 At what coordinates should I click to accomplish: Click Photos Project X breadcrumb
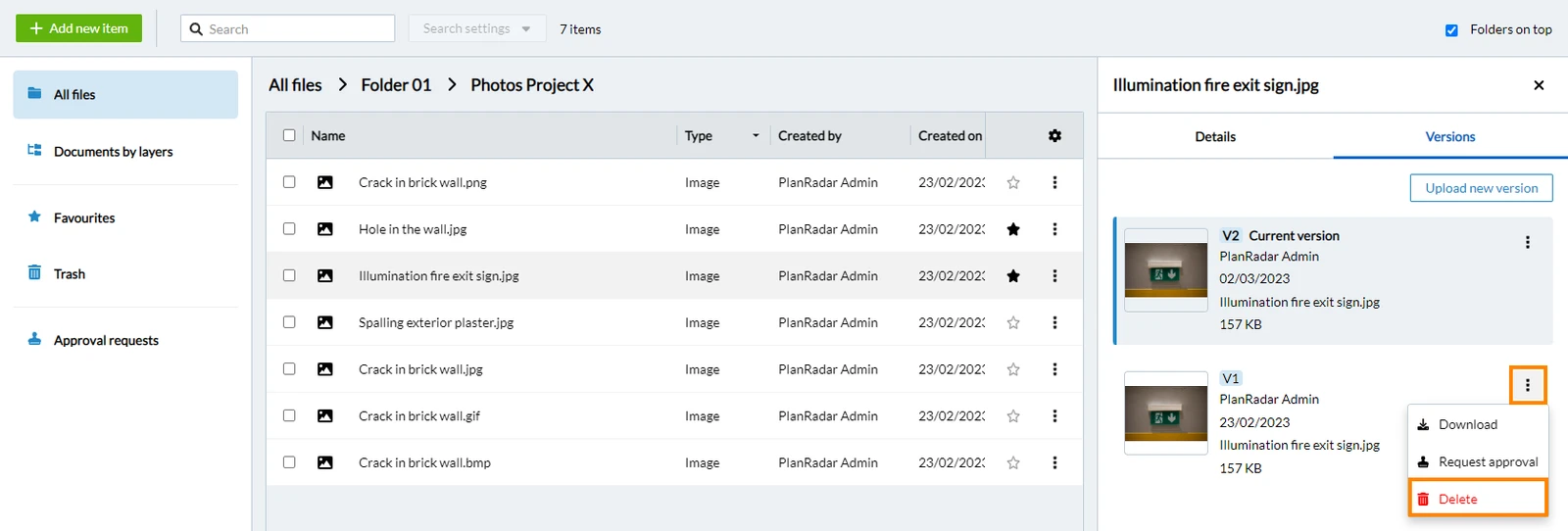[x=532, y=85]
